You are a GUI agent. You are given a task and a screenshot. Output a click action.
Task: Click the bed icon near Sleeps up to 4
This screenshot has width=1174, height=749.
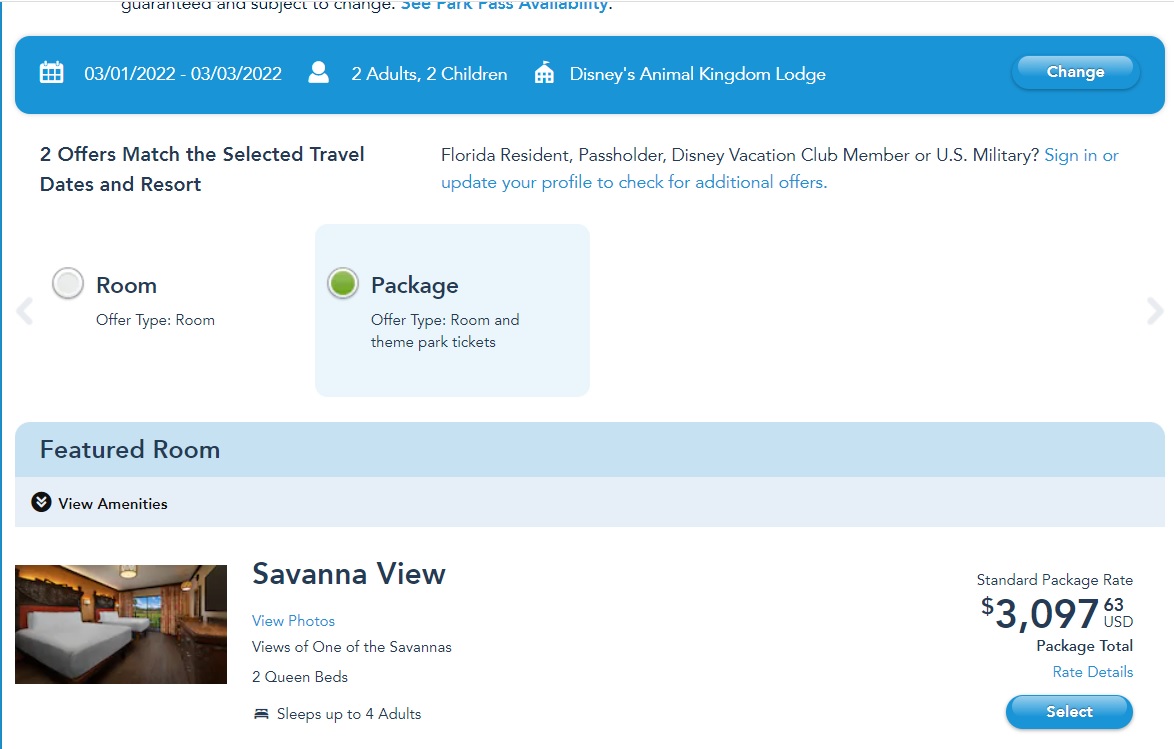[x=261, y=714]
